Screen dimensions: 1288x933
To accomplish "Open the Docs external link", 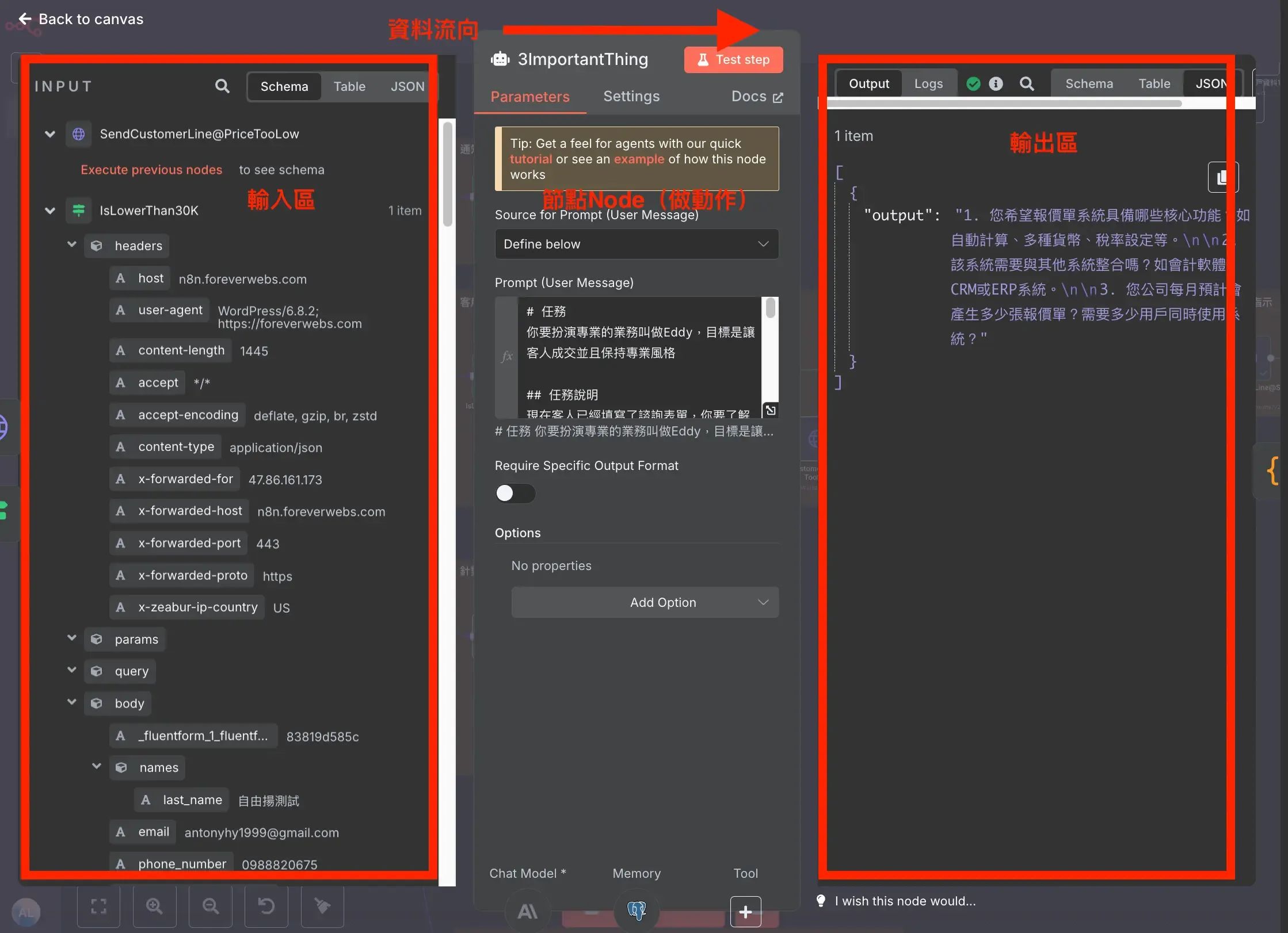I will [x=757, y=97].
